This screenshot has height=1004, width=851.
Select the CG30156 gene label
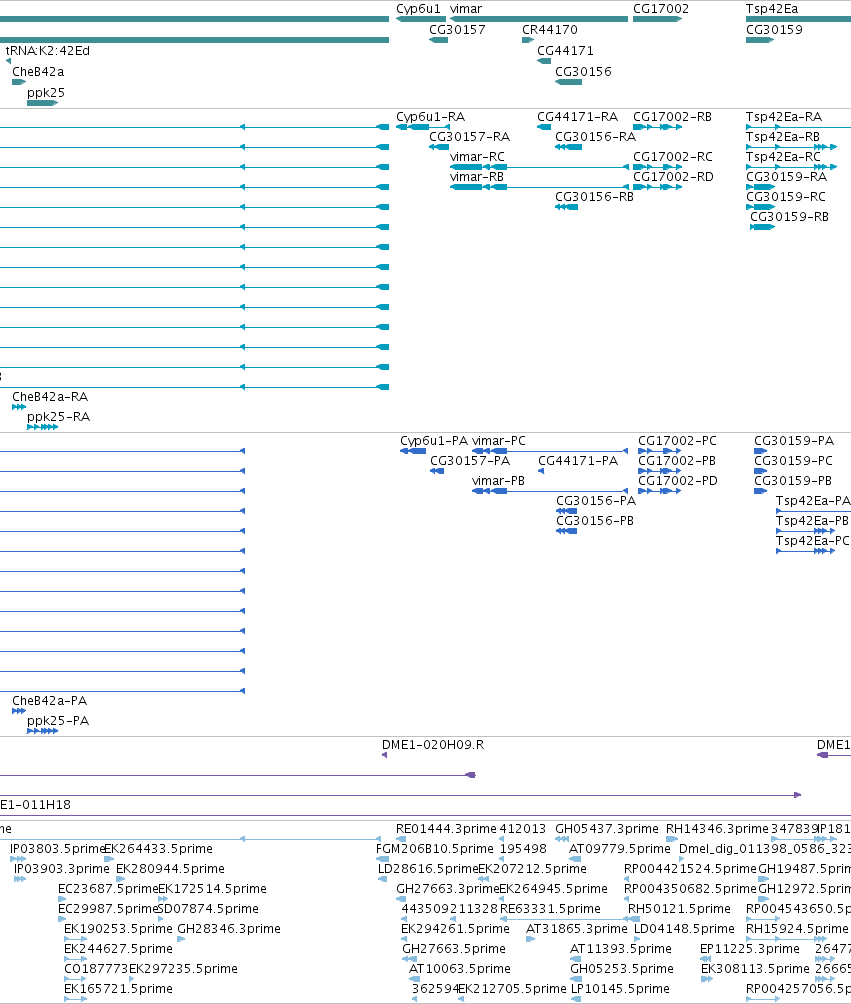583,72
